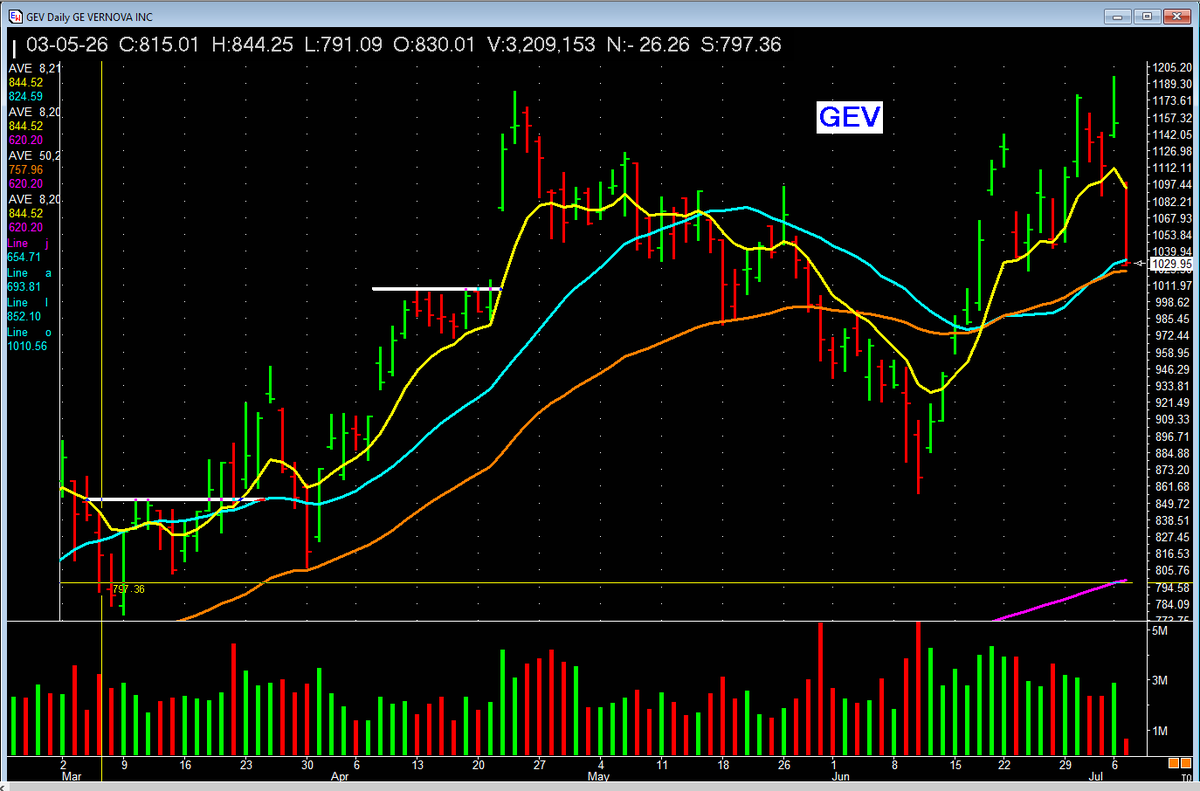This screenshot has width=1200, height=791.
Task: Click the 03-05-26 date in the header
Action: 68,44
